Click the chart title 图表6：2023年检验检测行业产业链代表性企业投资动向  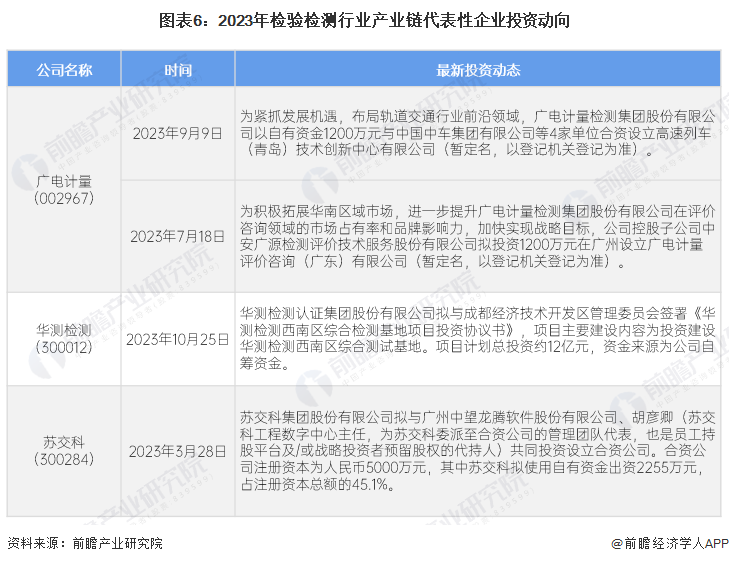pyautogui.click(x=364, y=20)
